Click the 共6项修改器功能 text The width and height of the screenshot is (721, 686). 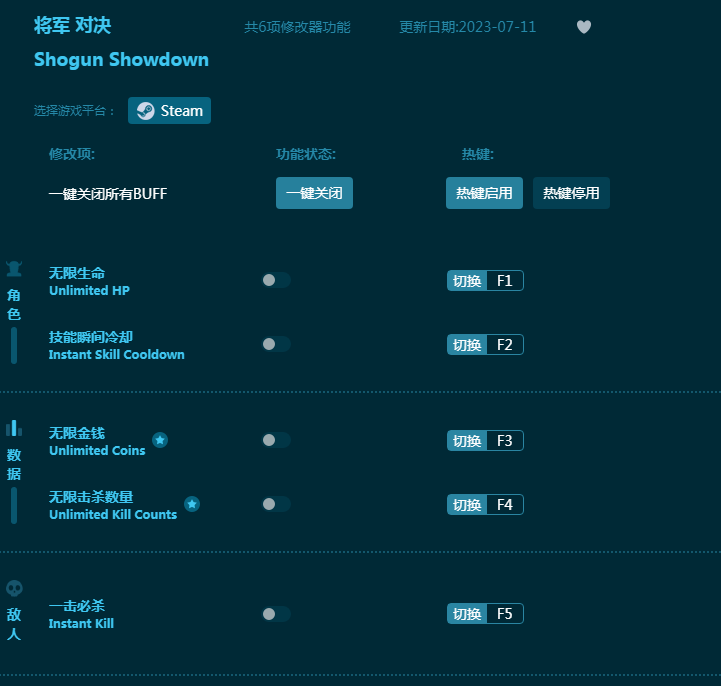[x=298, y=27]
